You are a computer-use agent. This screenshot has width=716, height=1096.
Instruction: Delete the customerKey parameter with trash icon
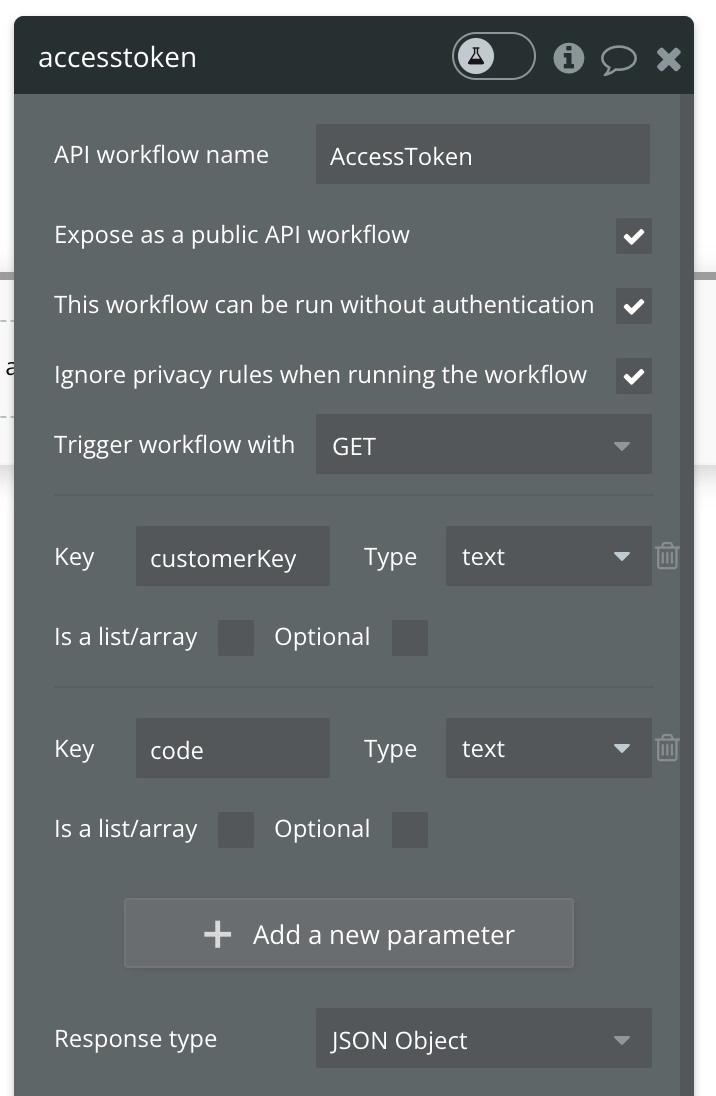(x=667, y=556)
